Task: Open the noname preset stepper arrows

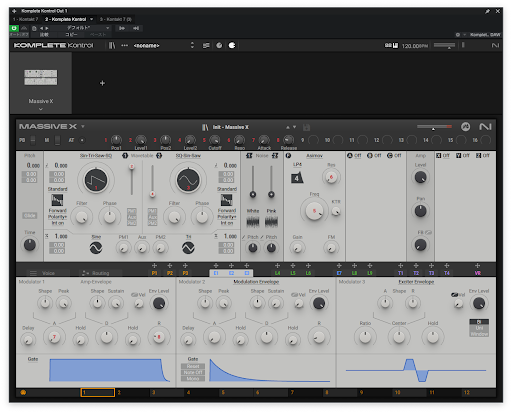Action: coord(192,45)
